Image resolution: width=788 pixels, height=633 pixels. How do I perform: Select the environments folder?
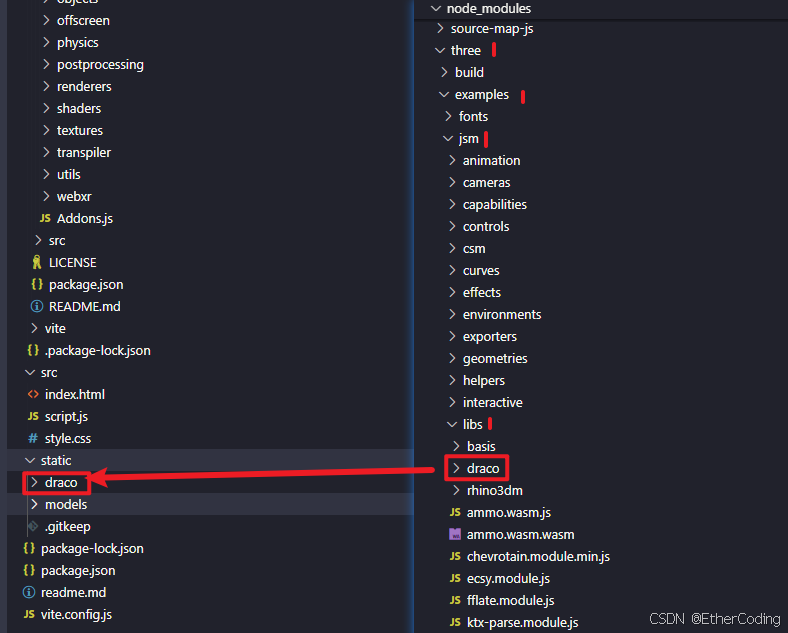[502, 314]
